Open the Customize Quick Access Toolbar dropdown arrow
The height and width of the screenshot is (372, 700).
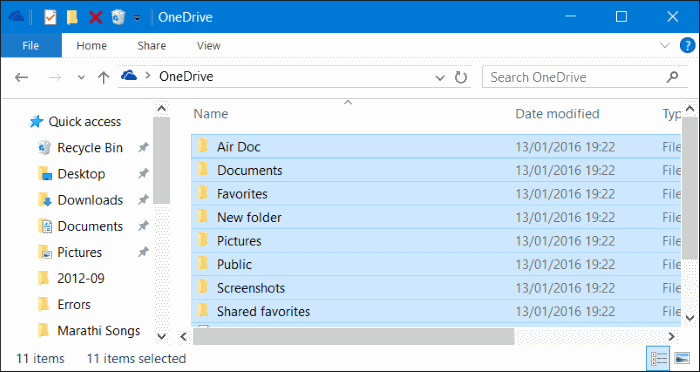click(137, 18)
